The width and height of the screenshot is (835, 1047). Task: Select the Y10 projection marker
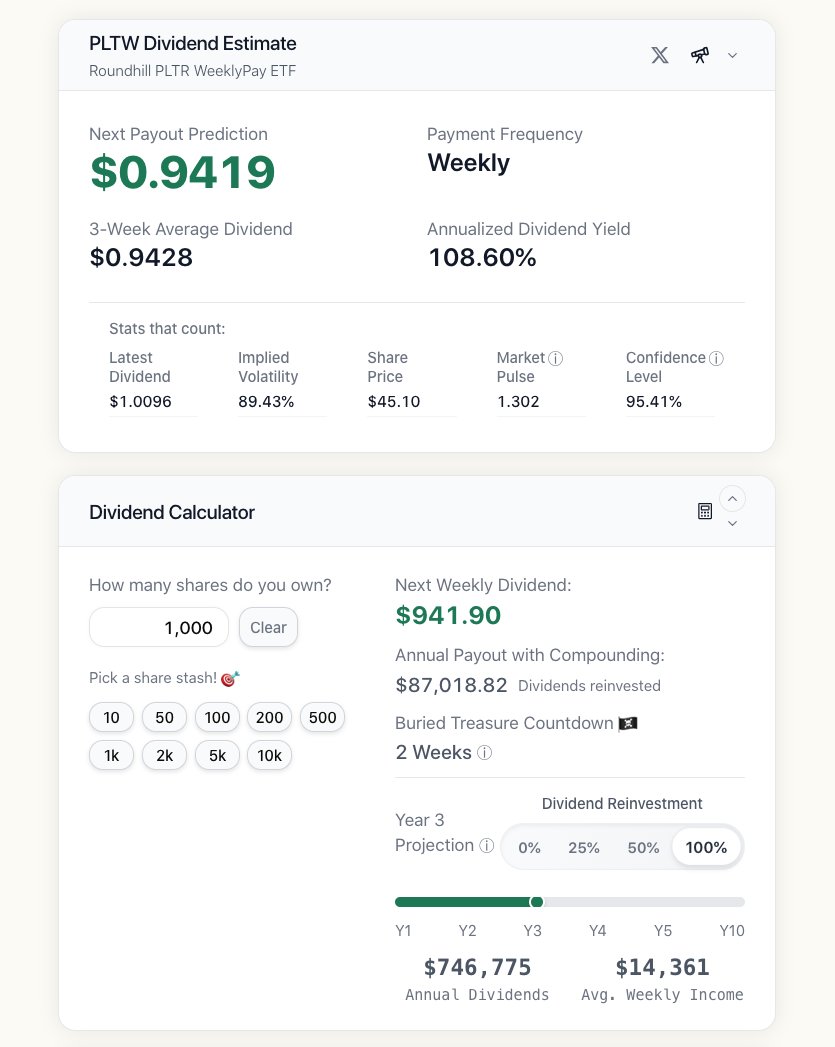[732, 930]
